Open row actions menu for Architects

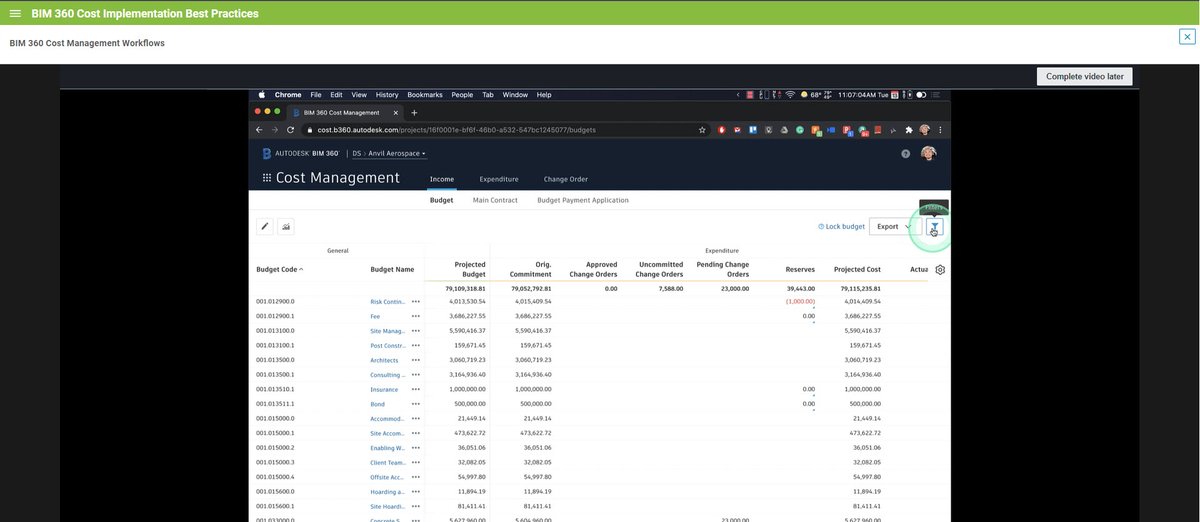pos(415,360)
